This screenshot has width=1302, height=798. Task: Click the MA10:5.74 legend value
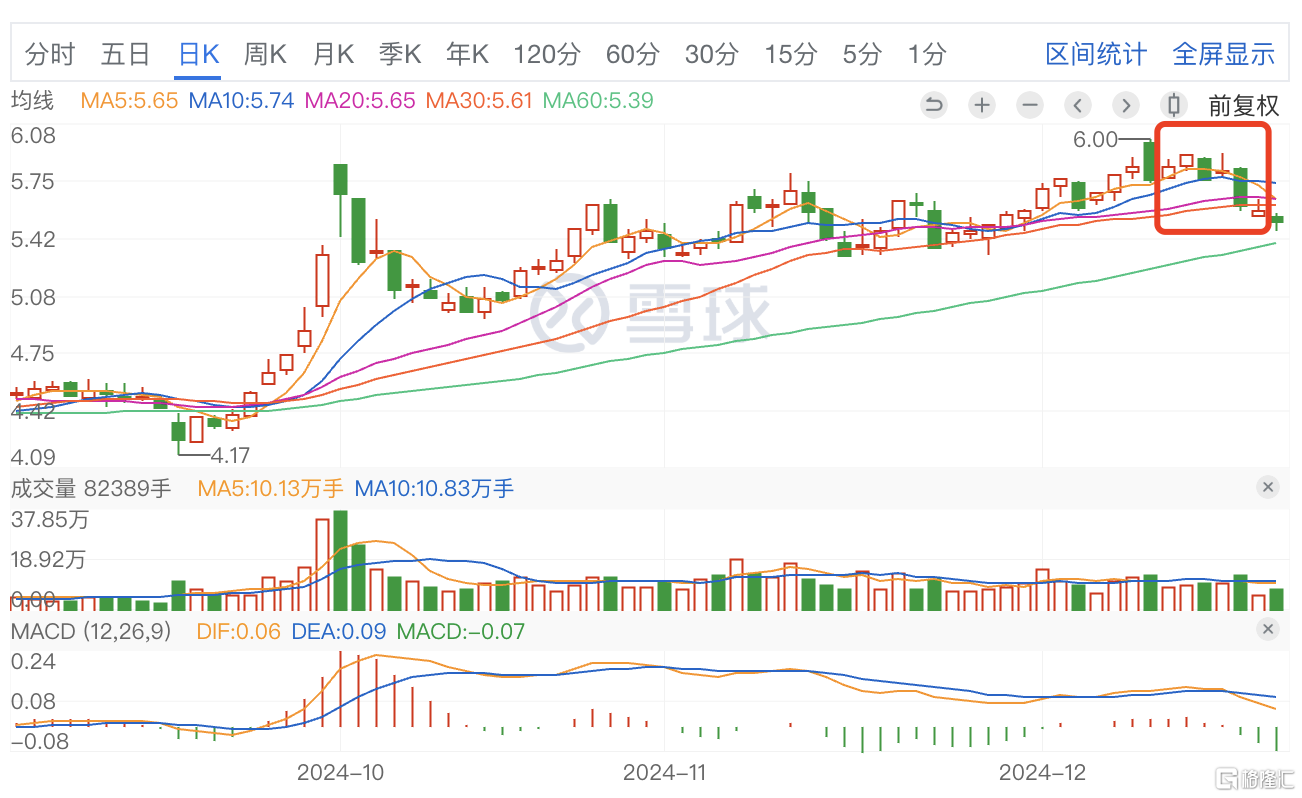click(x=242, y=101)
